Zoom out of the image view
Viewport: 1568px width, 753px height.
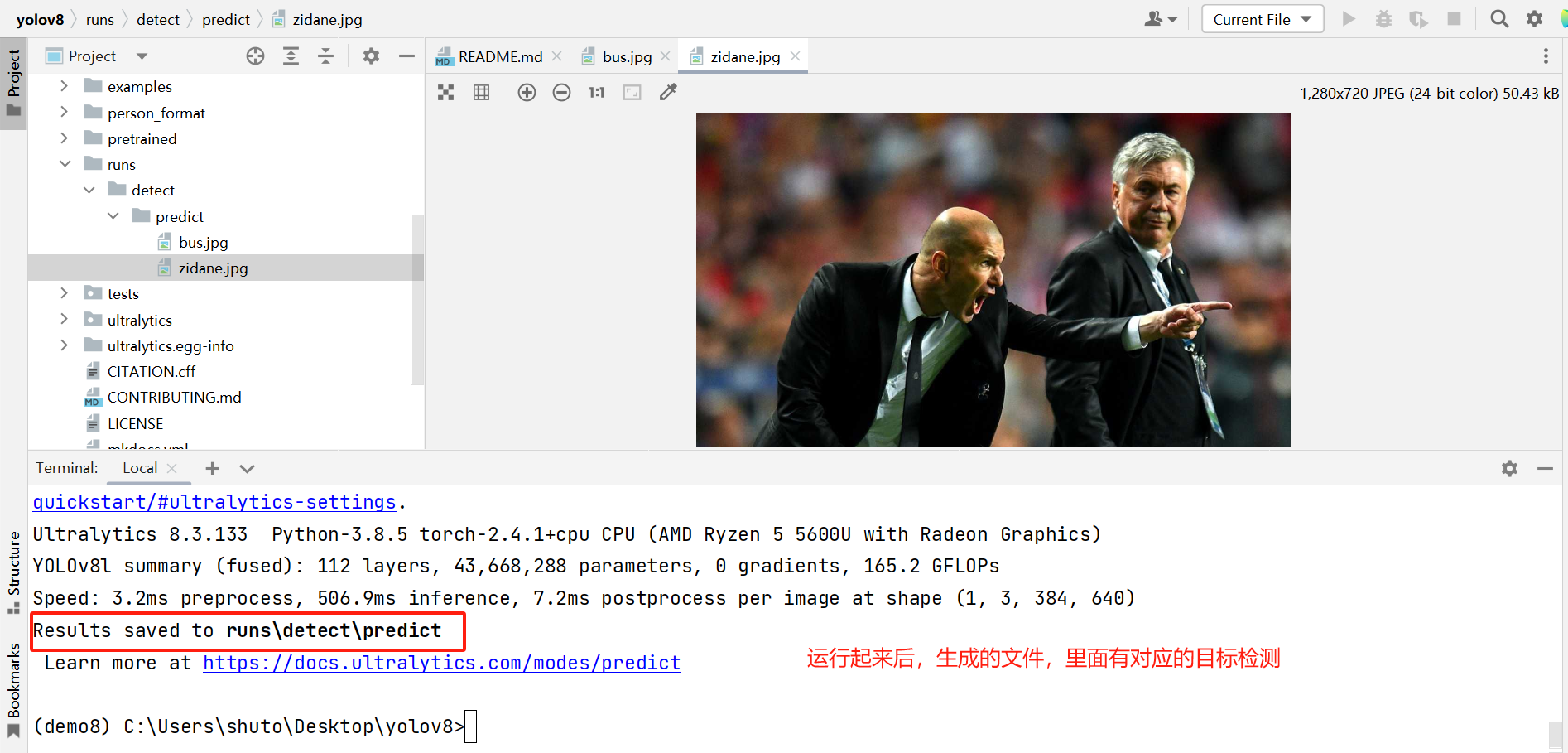tap(562, 92)
